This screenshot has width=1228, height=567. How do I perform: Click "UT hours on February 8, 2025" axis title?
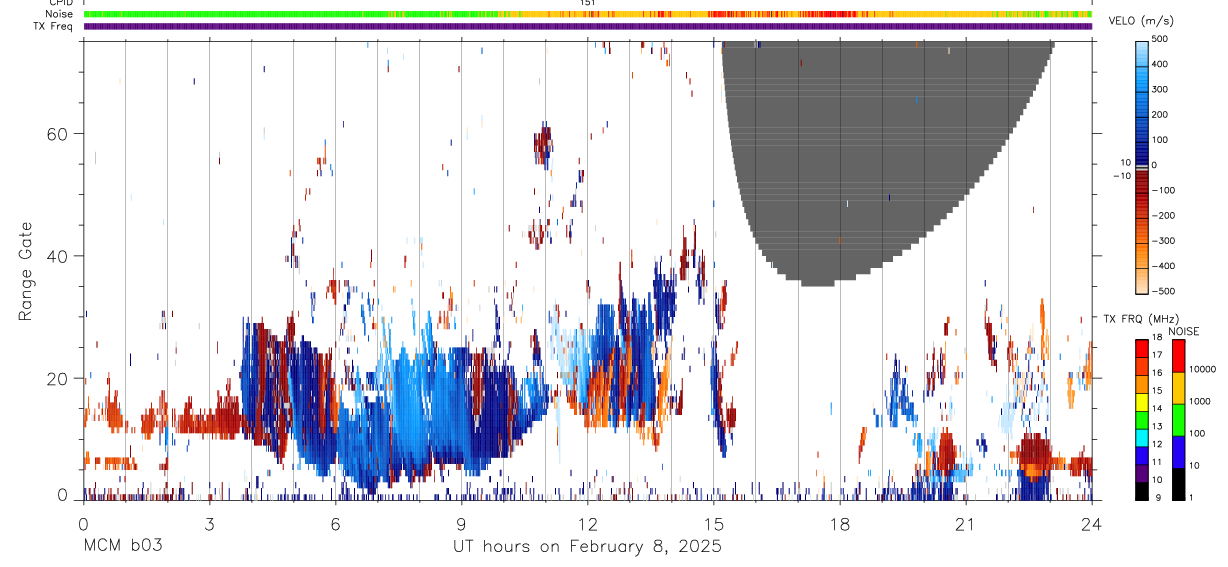(588, 546)
